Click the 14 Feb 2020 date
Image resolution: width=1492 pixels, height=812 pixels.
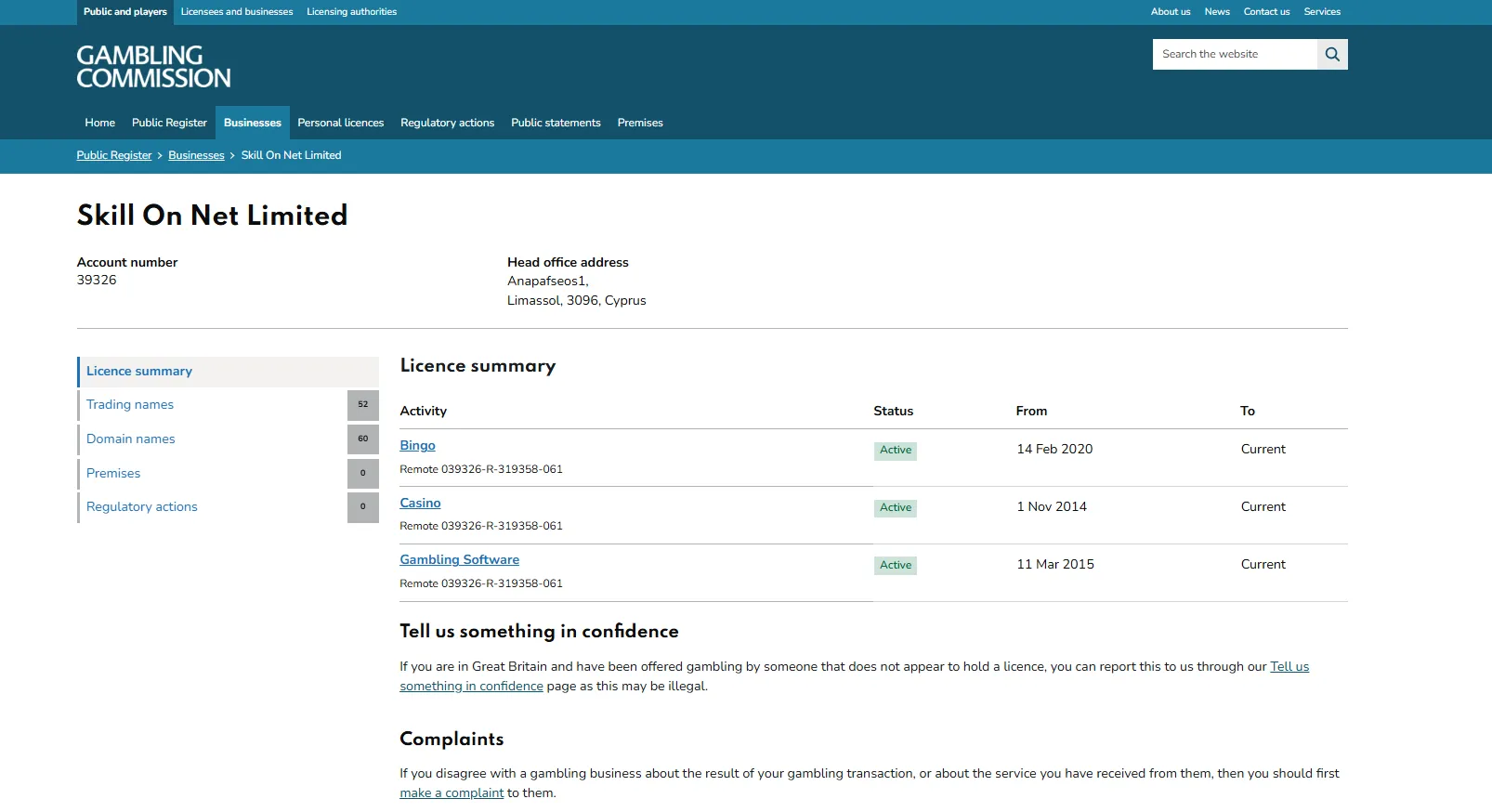pos(1054,450)
